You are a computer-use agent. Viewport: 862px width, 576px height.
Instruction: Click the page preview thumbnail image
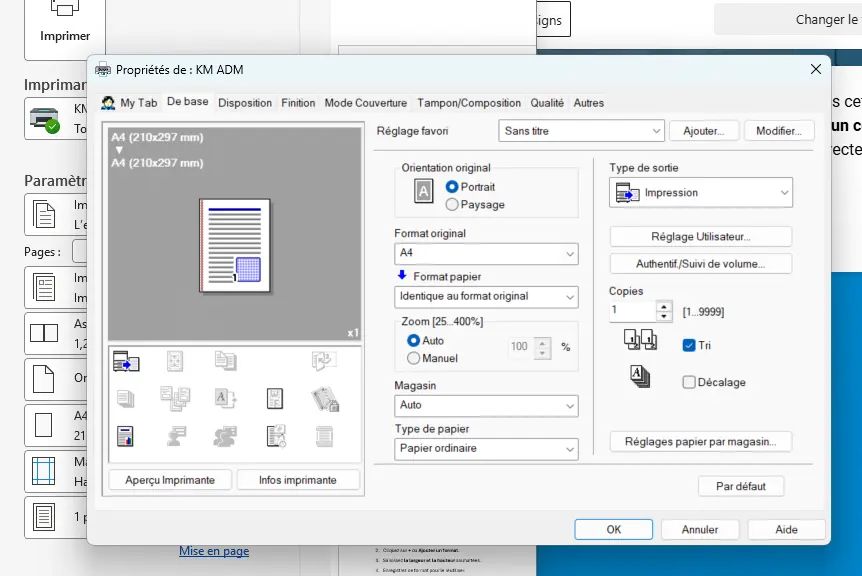[235, 245]
